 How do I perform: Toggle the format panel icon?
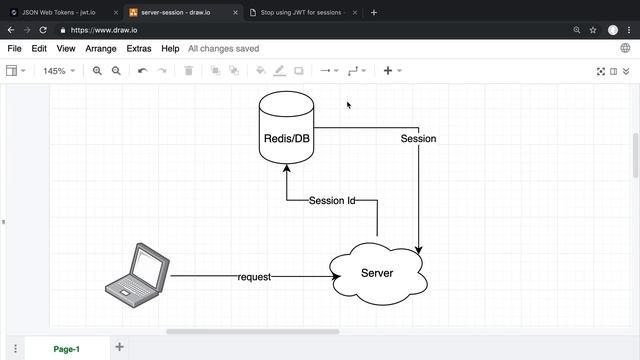click(613, 71)
